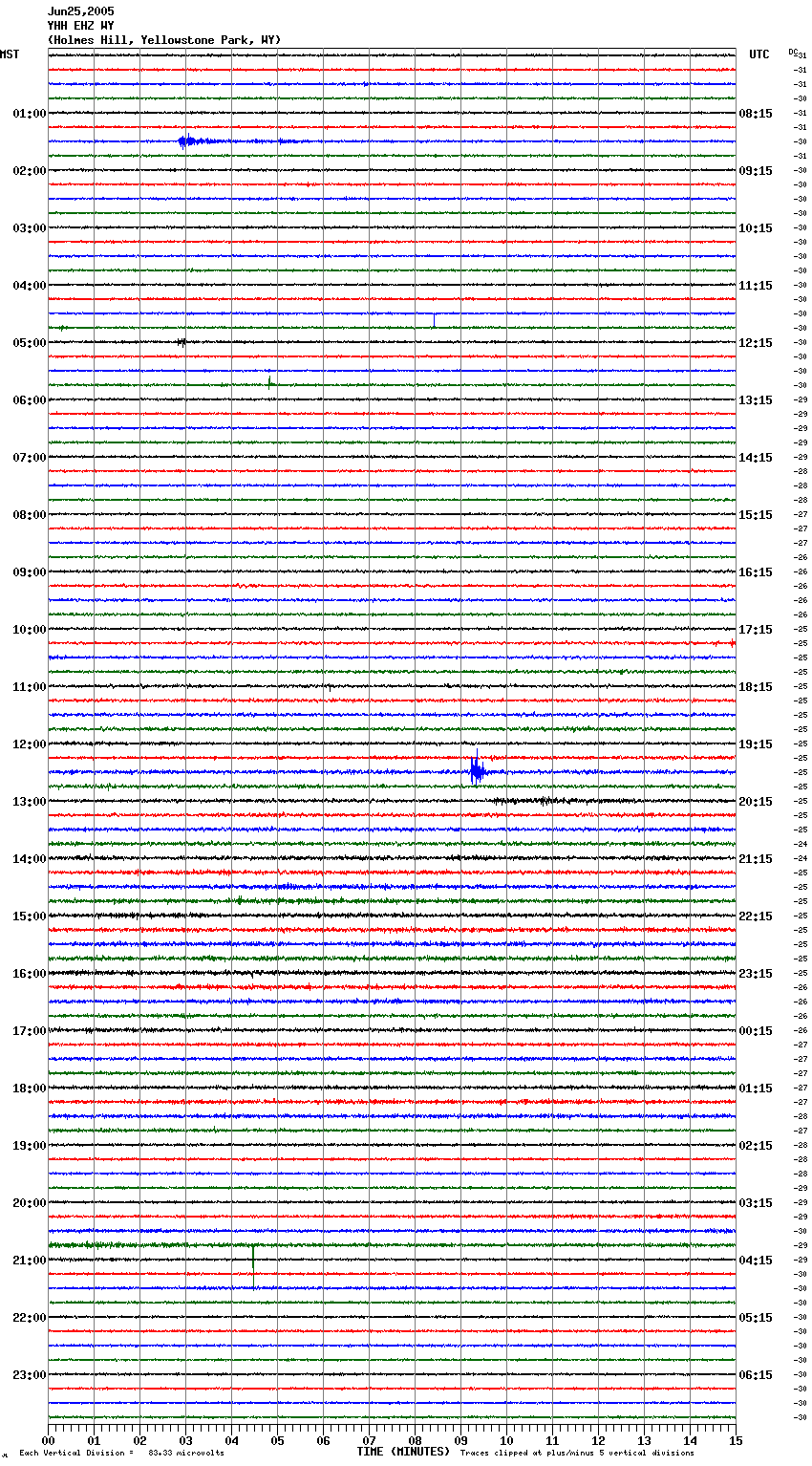
Task: Click the 04:15 UTC time label
Action: (x=756, y=1261)
